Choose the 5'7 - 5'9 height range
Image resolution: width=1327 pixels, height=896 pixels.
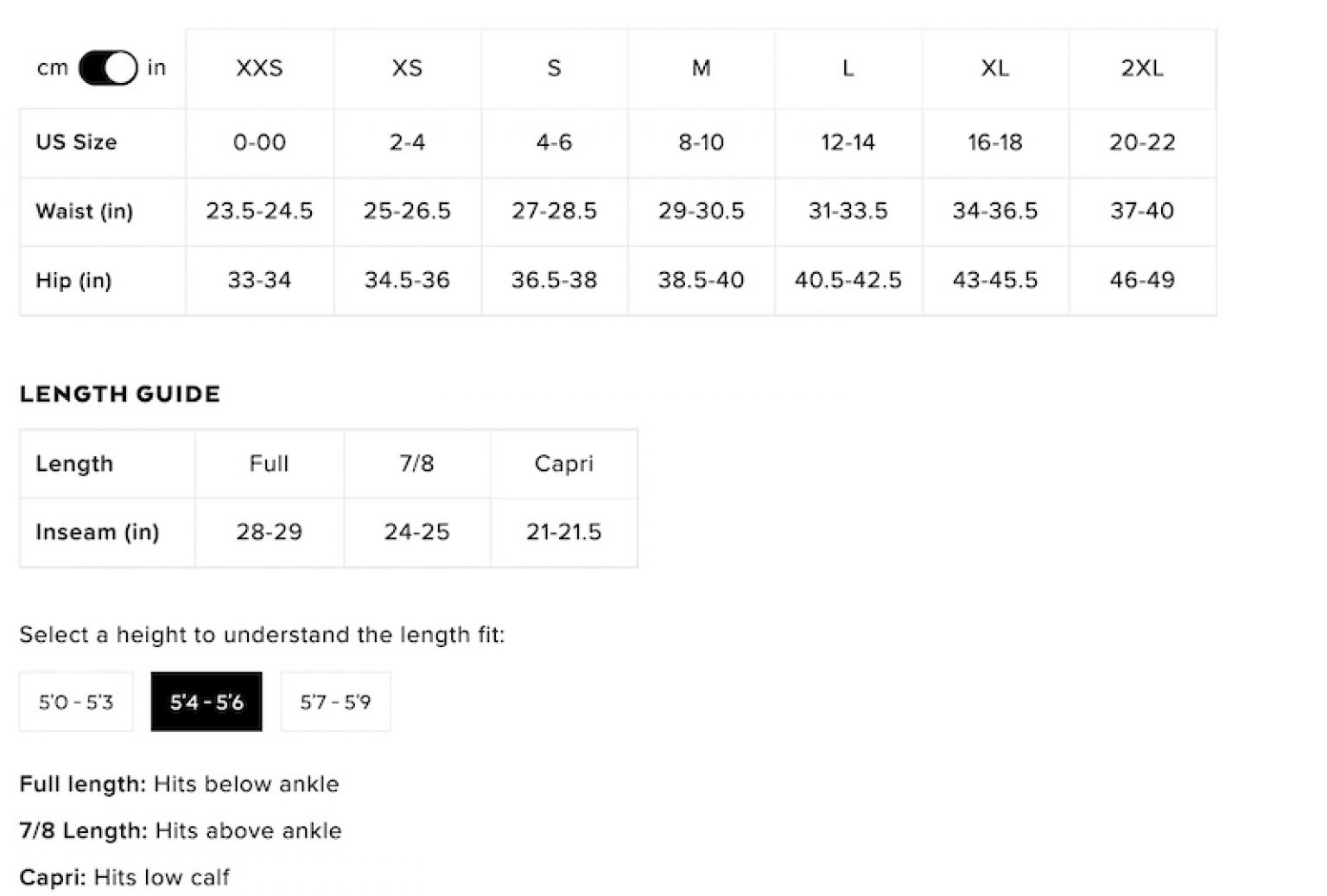click(x=335, y=702)
